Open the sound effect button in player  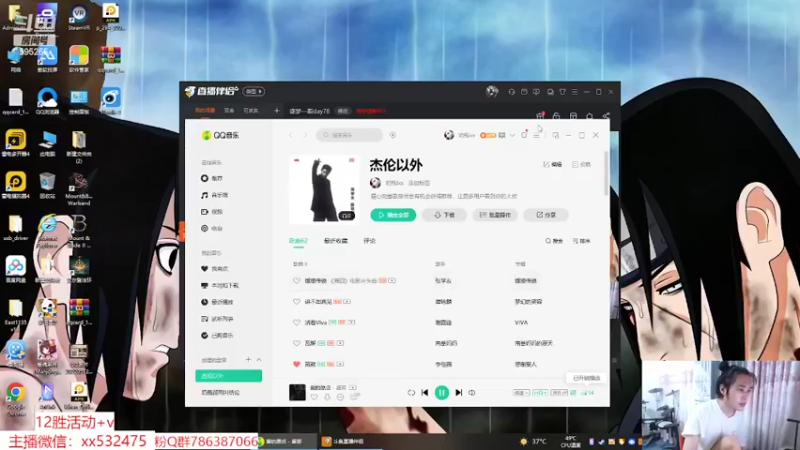coord(559,393)
